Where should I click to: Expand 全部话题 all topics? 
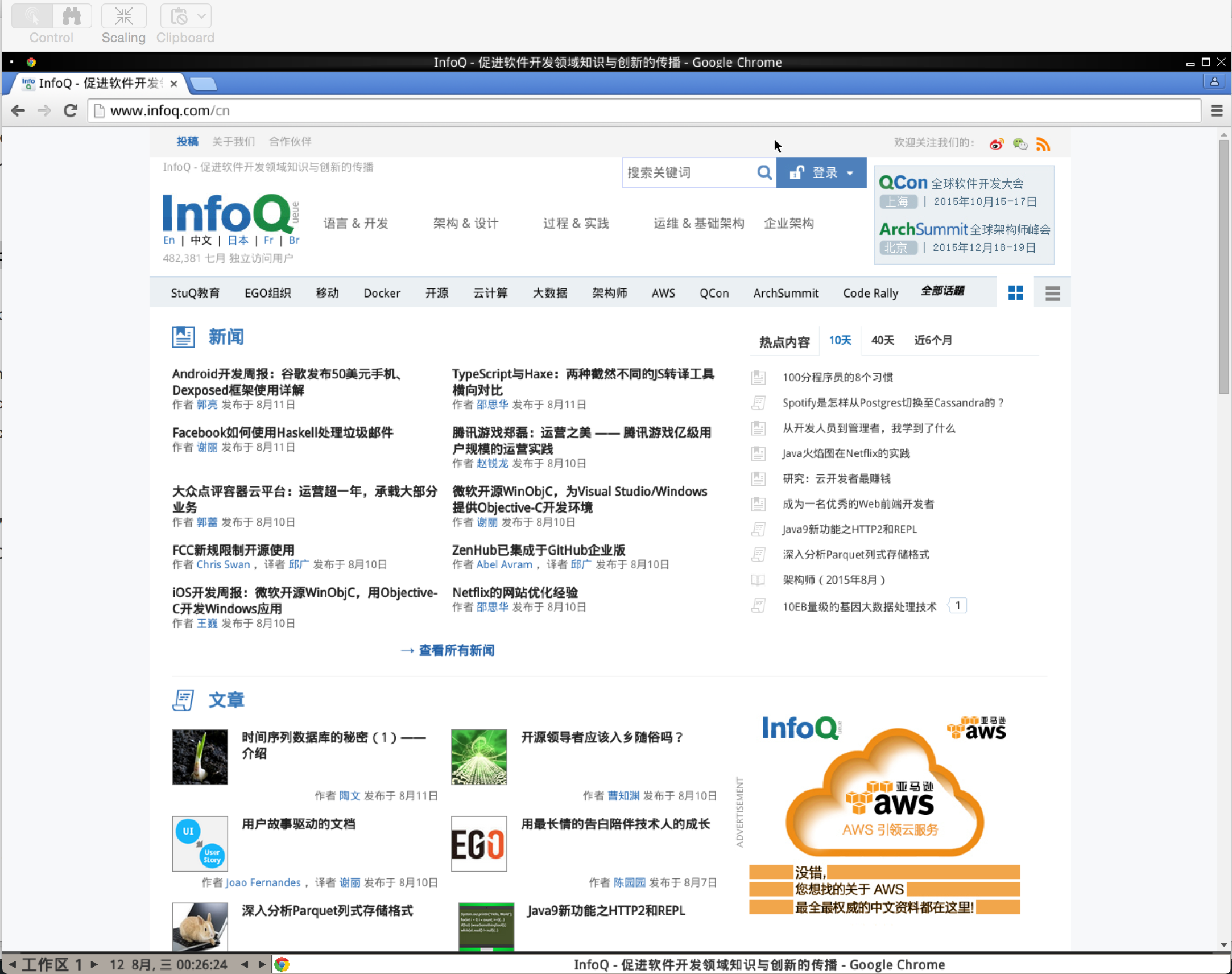942,291
